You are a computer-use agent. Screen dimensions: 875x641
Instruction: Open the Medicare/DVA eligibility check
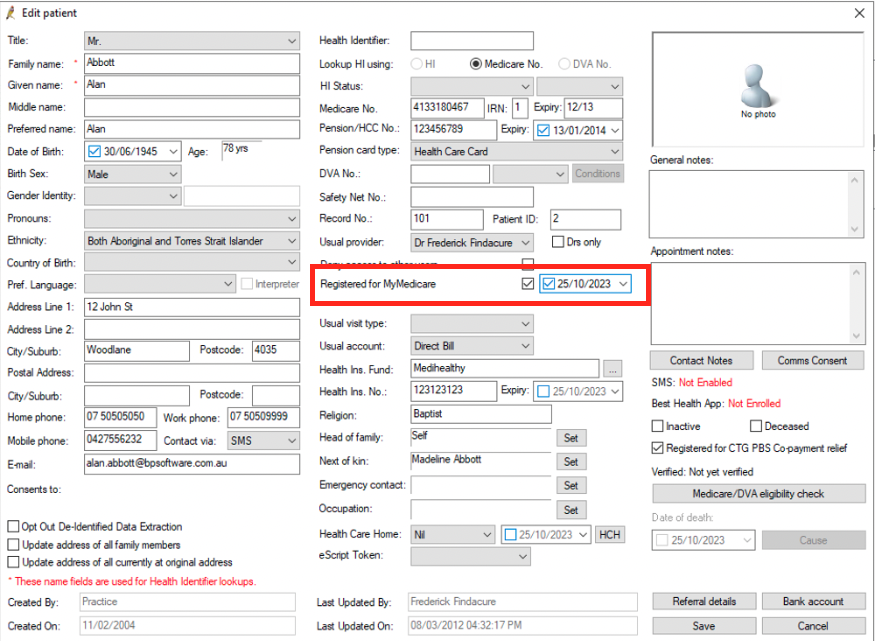pos(758,493)
